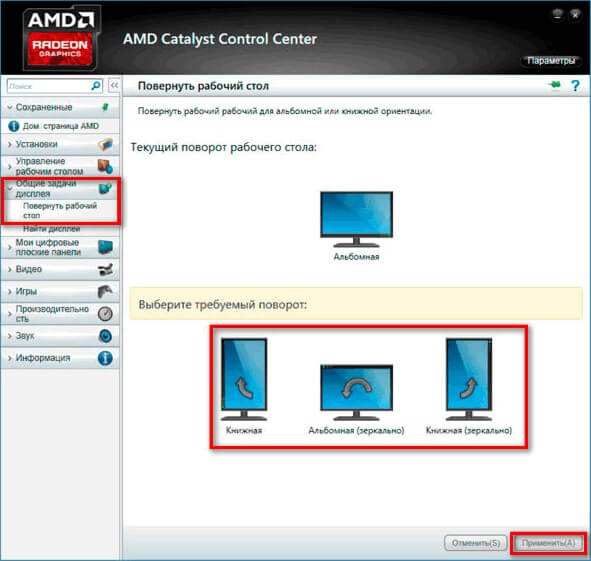Click the Отменить(S) button
591x561 pixels.
tap(476, 543)
